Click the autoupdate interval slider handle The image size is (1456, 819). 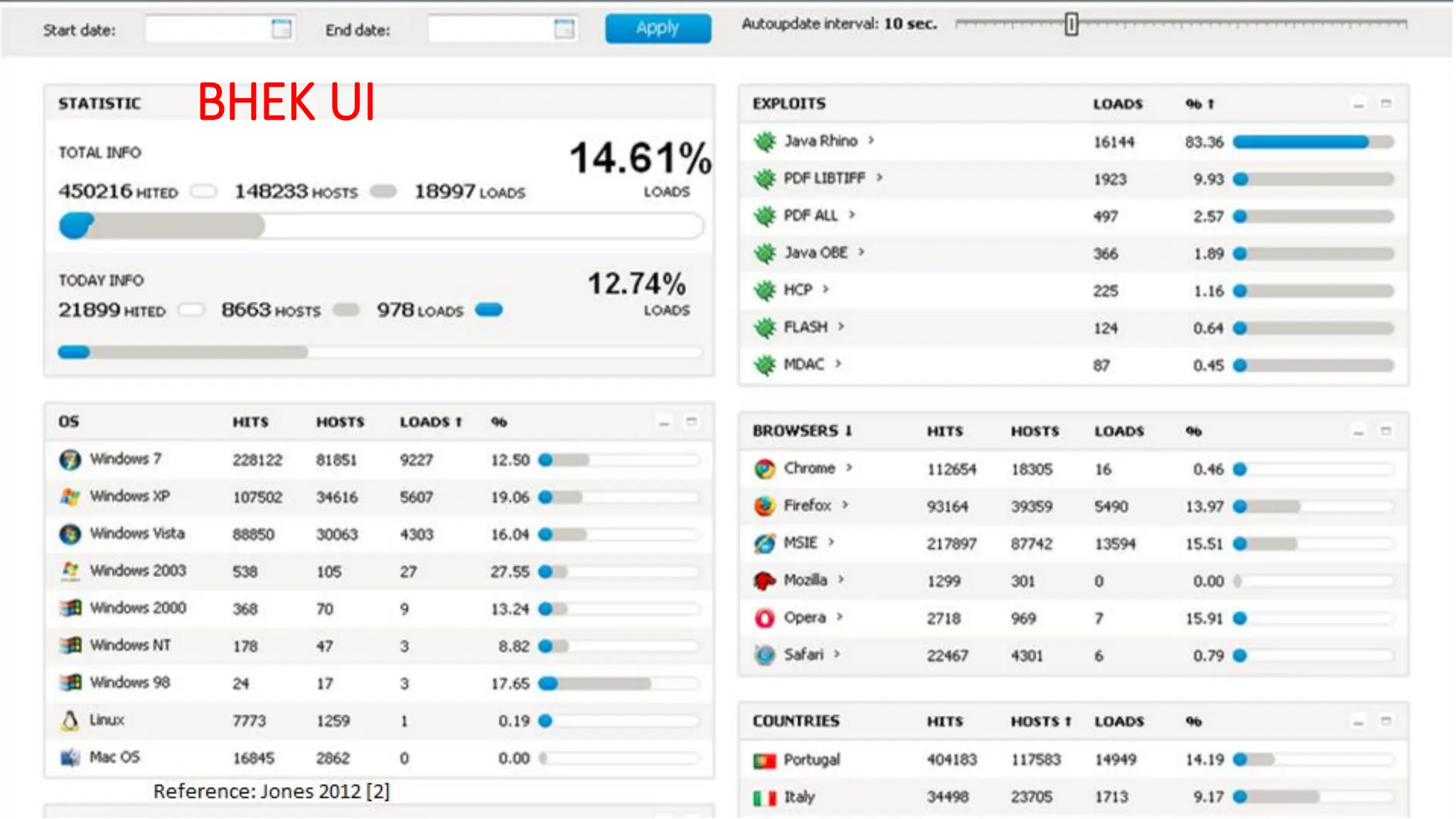pos(1071,24)
